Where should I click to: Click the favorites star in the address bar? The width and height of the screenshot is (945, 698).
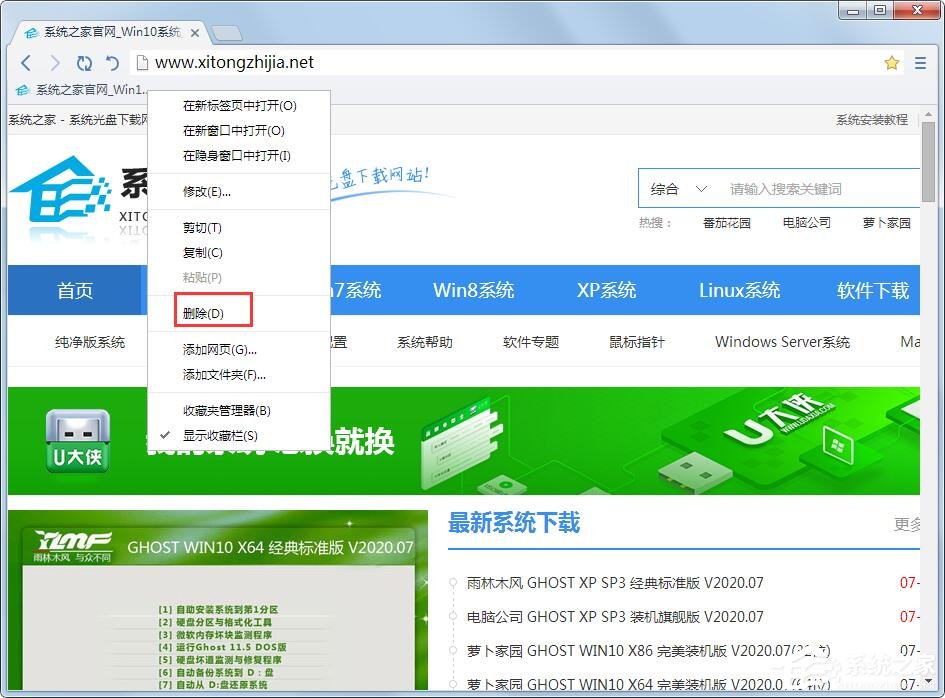click(x=891, y=62)
